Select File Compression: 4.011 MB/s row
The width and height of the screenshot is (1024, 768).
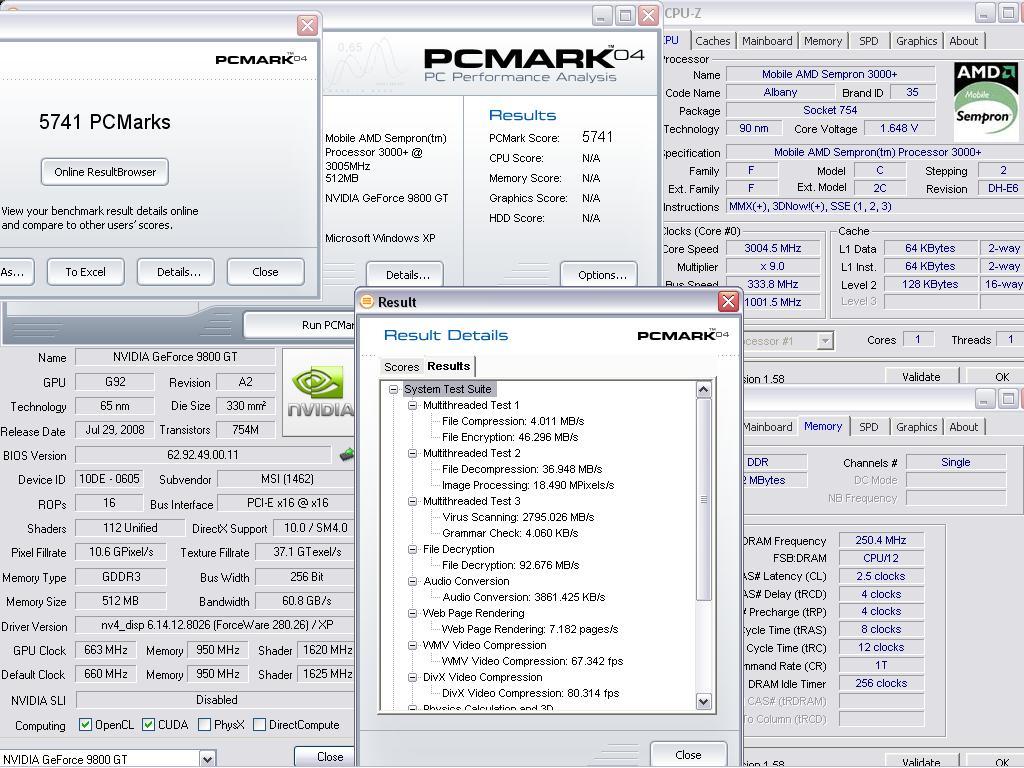[x=513, y=421]
